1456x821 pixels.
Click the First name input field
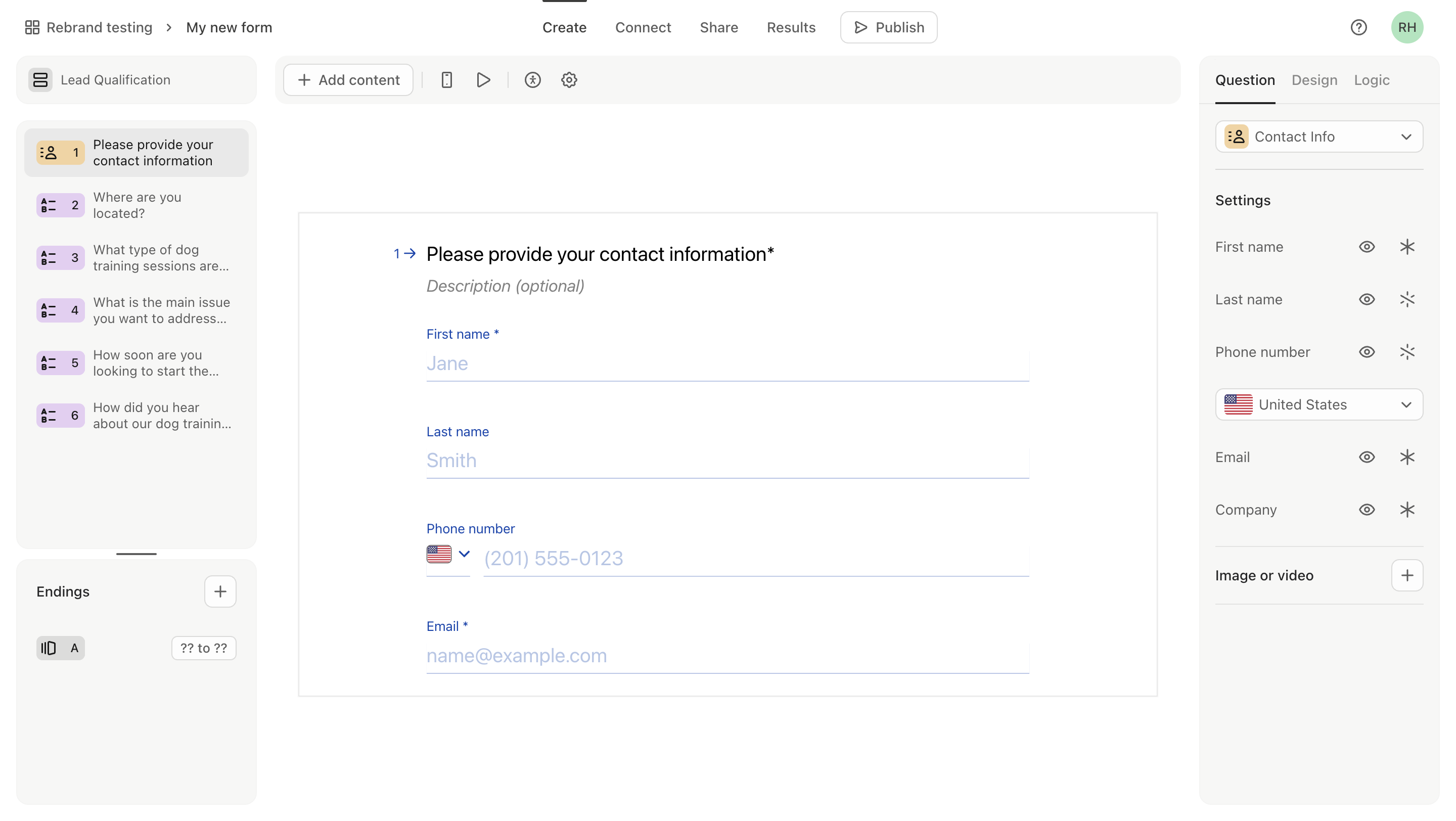click(727, 363)
